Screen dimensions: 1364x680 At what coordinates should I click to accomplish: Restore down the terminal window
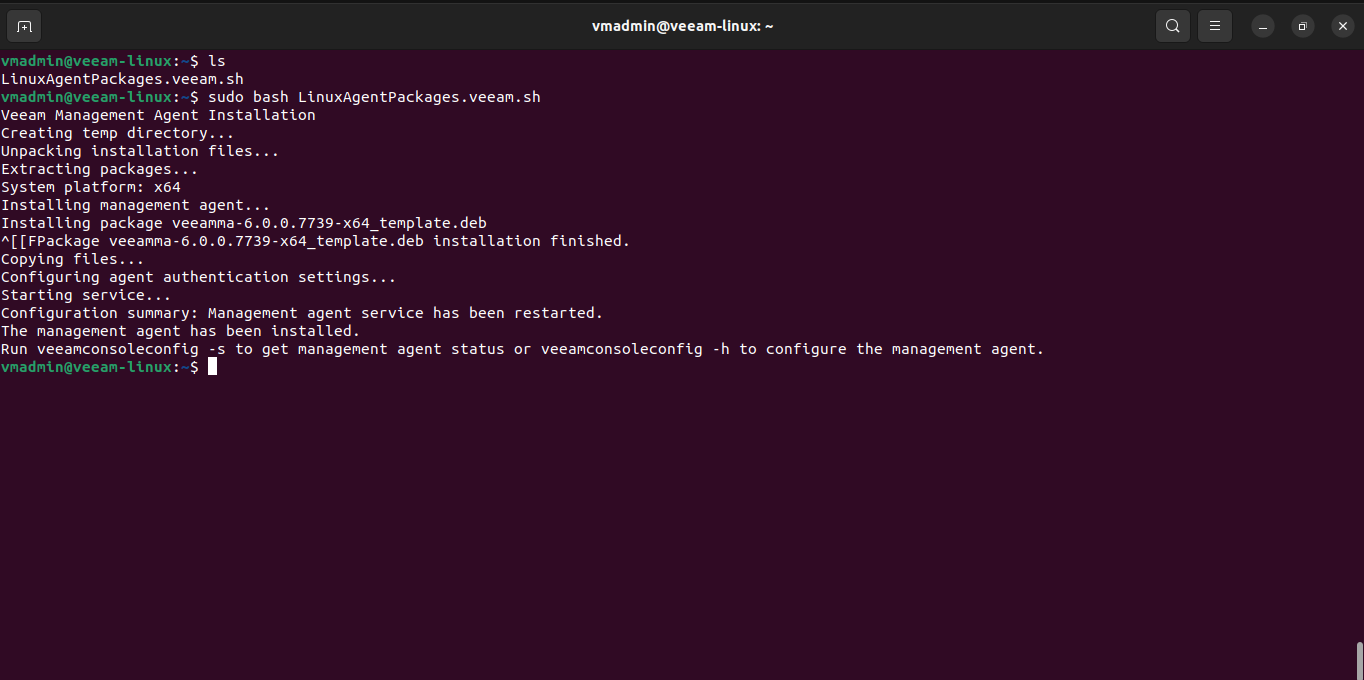point(1303,26)
